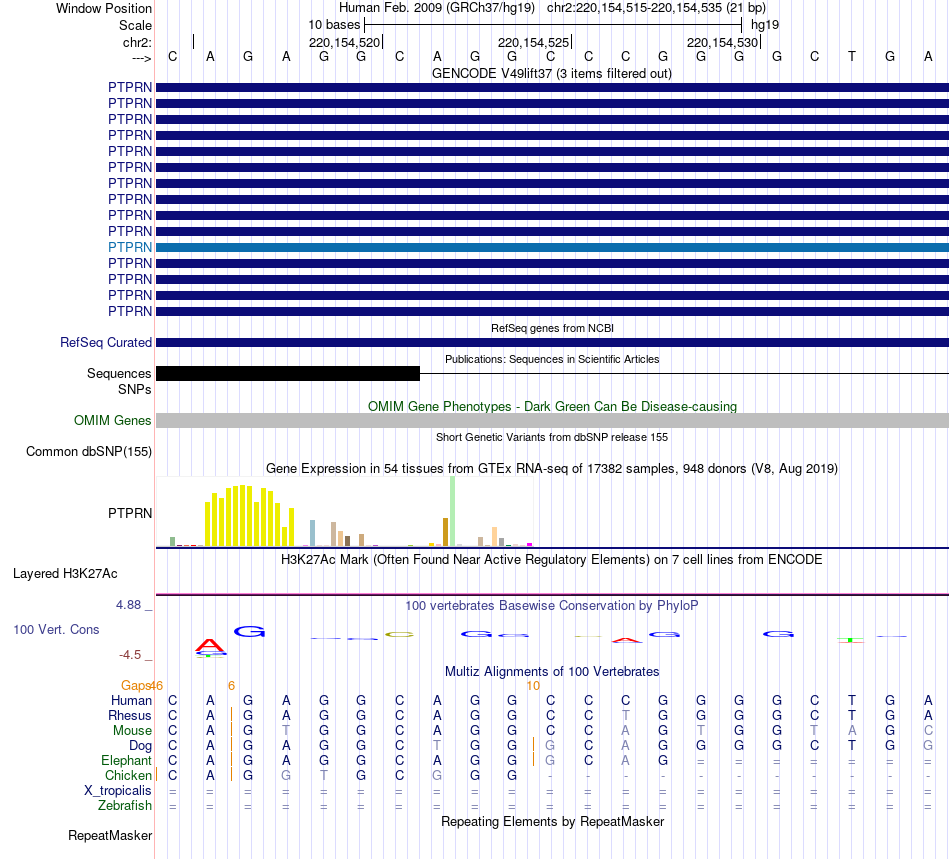Screen dimensions: 950x859
Task: Select the X_tropicalis alignment row label
Action: click(x=118, y=791)
